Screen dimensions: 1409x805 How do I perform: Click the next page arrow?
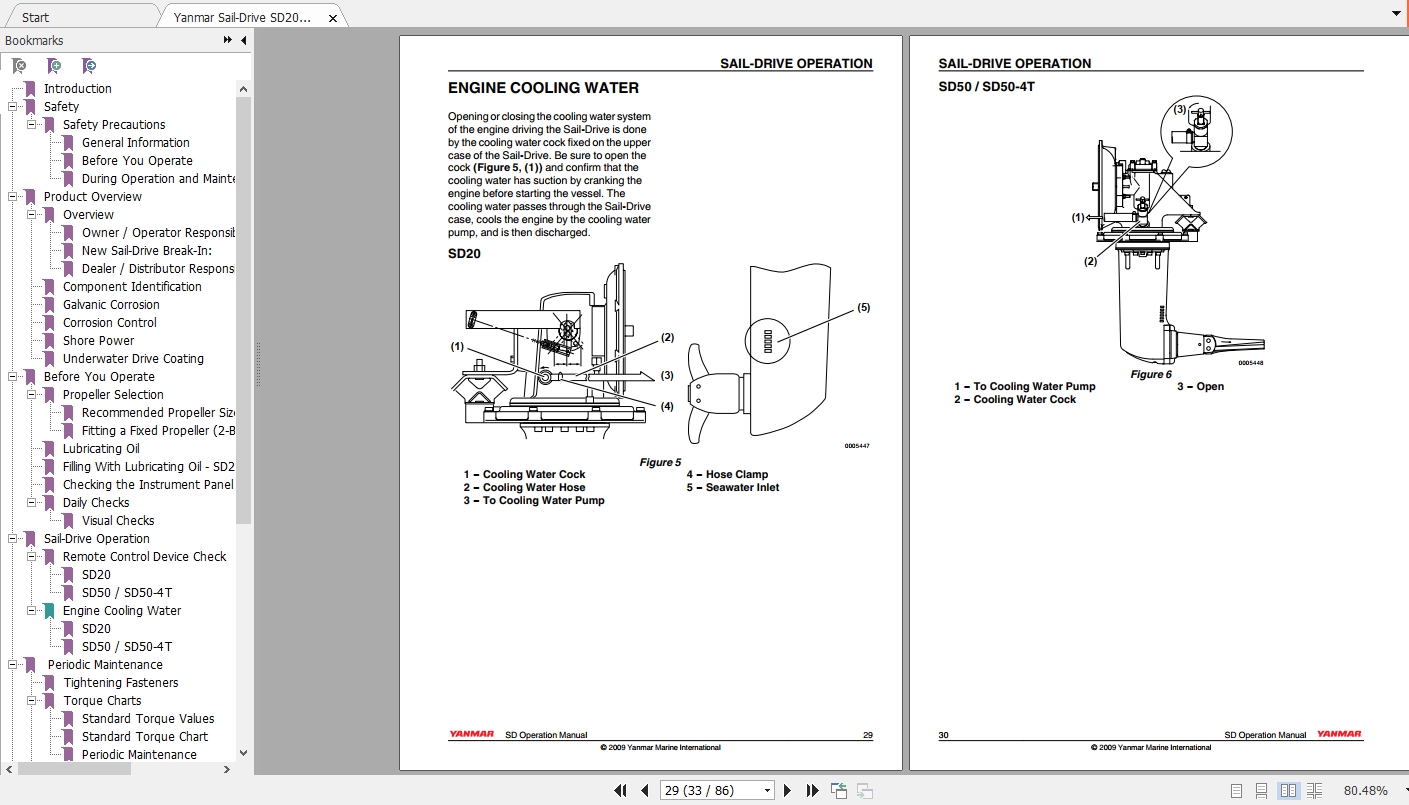coord(787,790)
